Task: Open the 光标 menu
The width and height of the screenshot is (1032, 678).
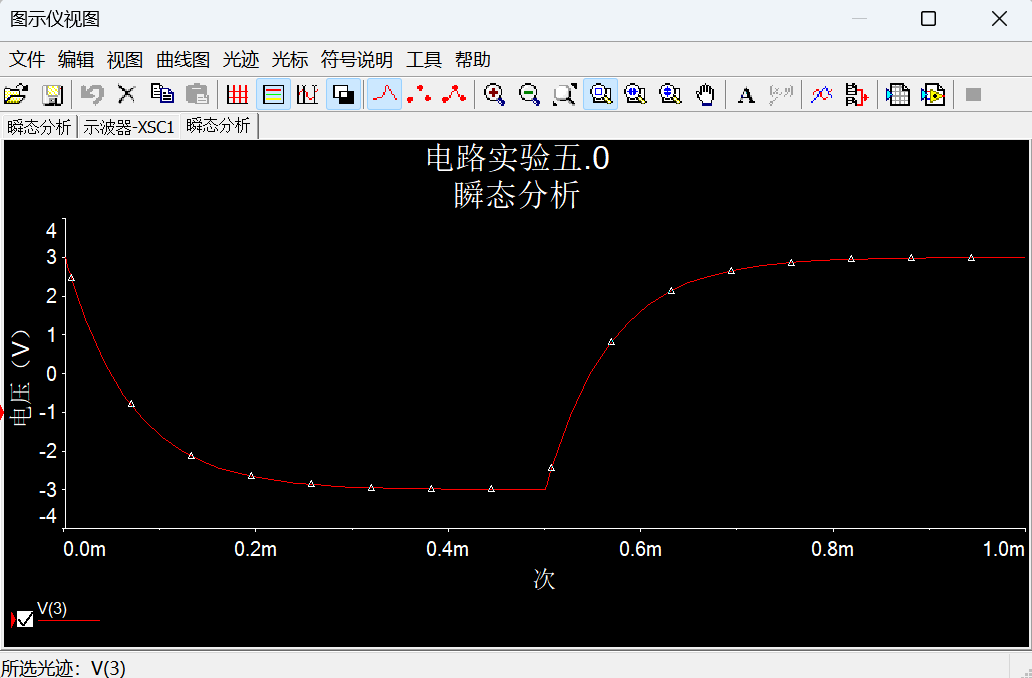Action: (x=290, y=60)
